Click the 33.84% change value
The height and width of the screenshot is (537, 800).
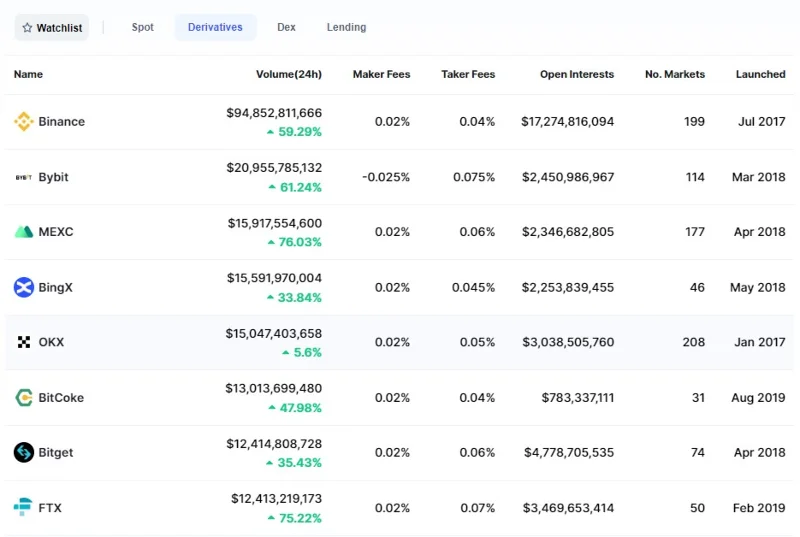[299, 297]
